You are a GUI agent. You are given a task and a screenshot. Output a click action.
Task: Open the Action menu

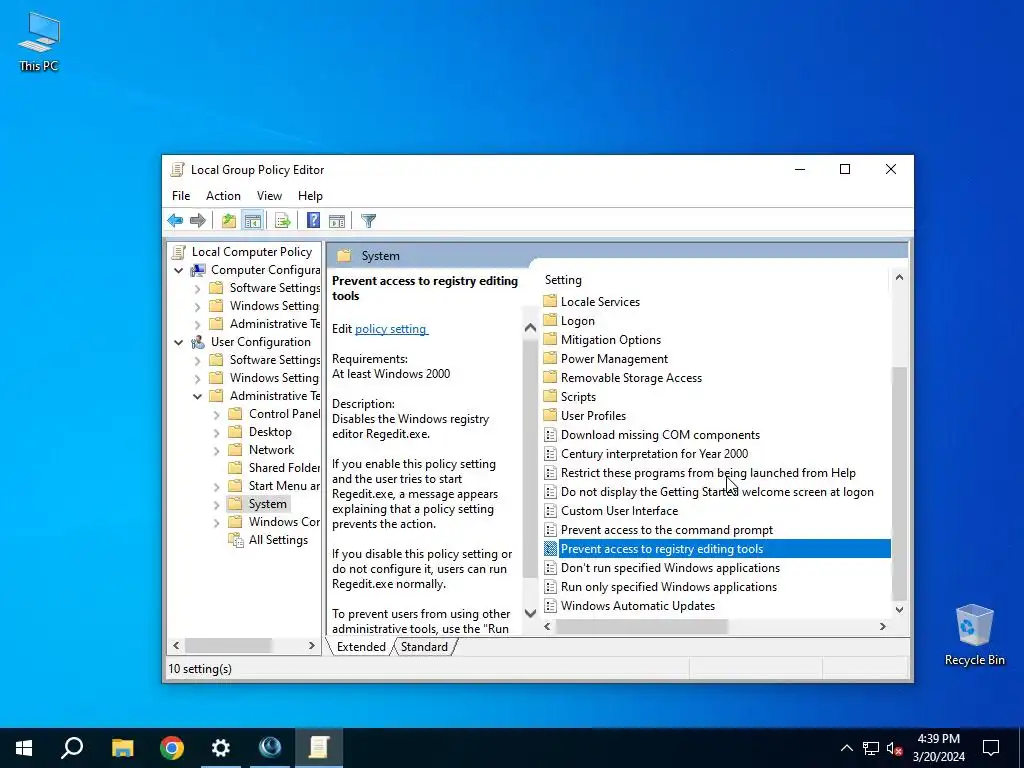(223, 196)
